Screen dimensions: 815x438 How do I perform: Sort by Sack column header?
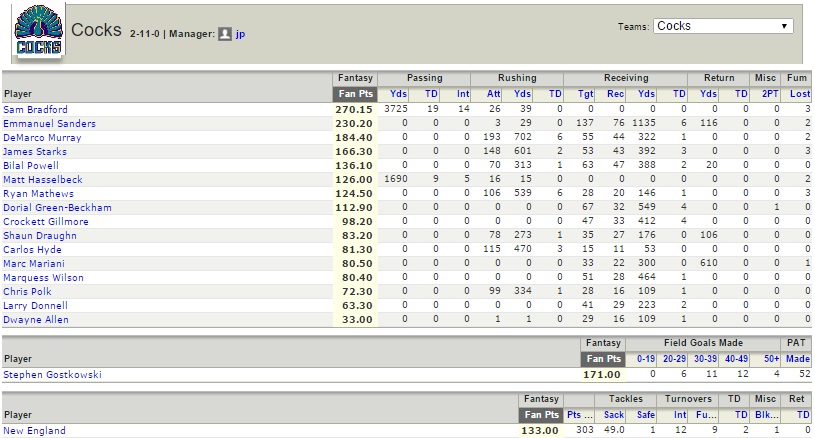point(614,415)
